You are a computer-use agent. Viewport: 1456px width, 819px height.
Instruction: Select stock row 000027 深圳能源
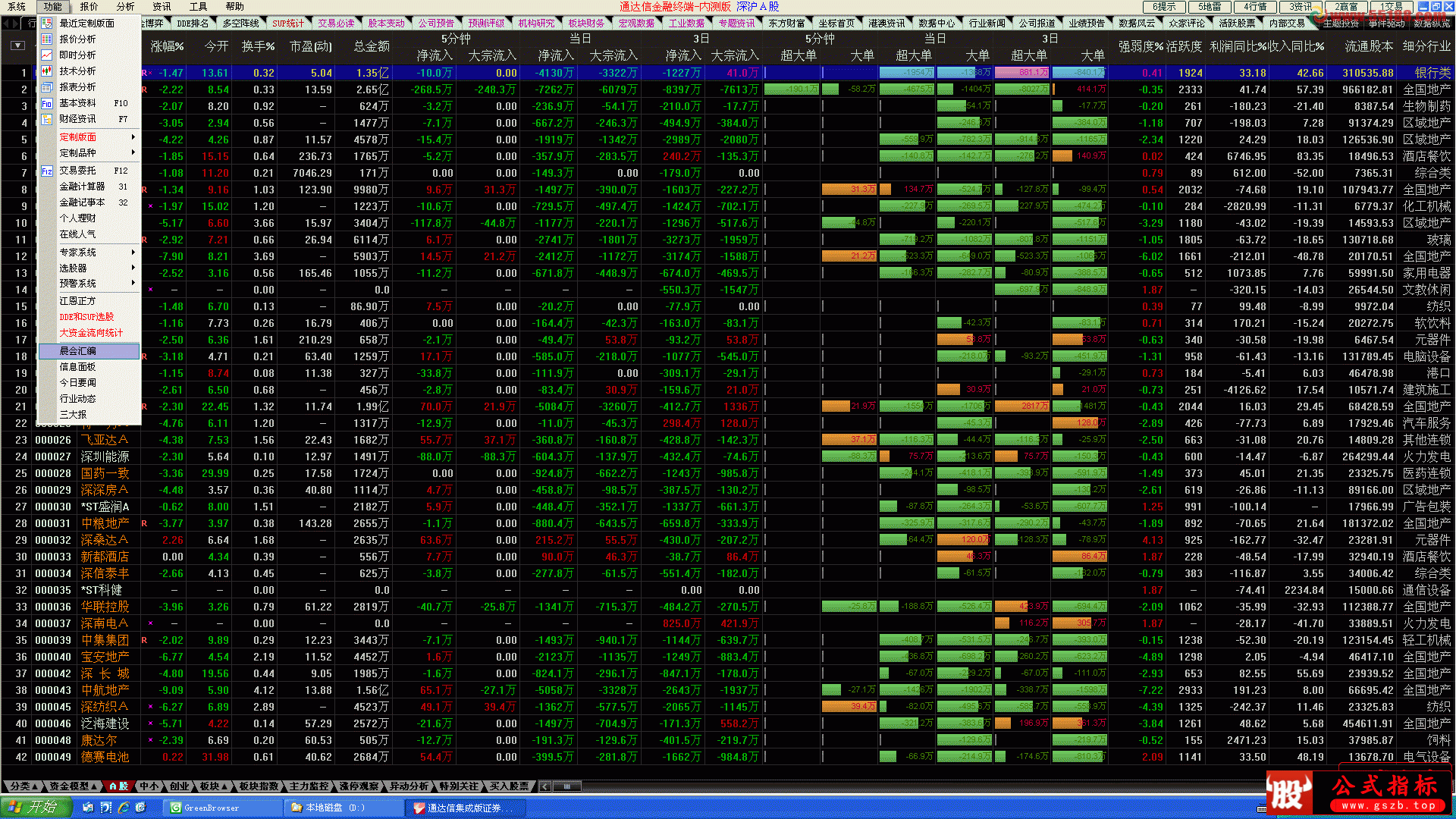click(x=728, y=457)
